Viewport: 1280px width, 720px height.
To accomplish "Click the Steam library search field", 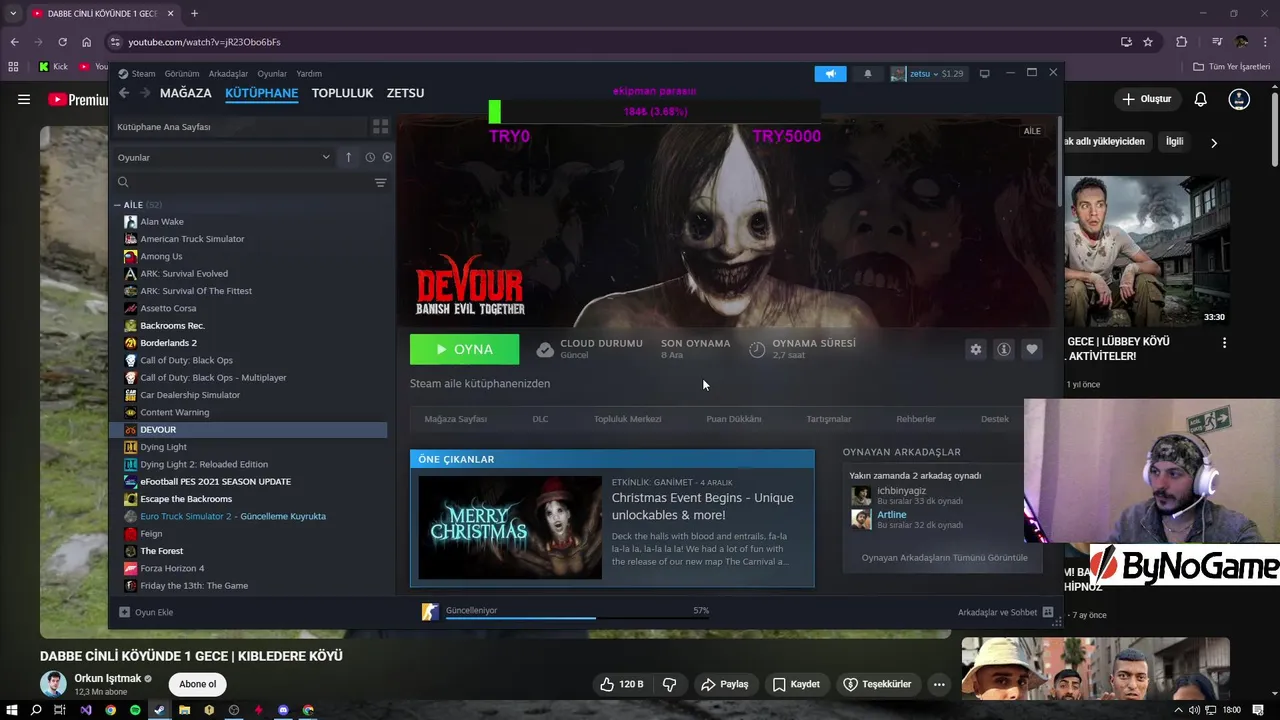I will coord(244,182).
